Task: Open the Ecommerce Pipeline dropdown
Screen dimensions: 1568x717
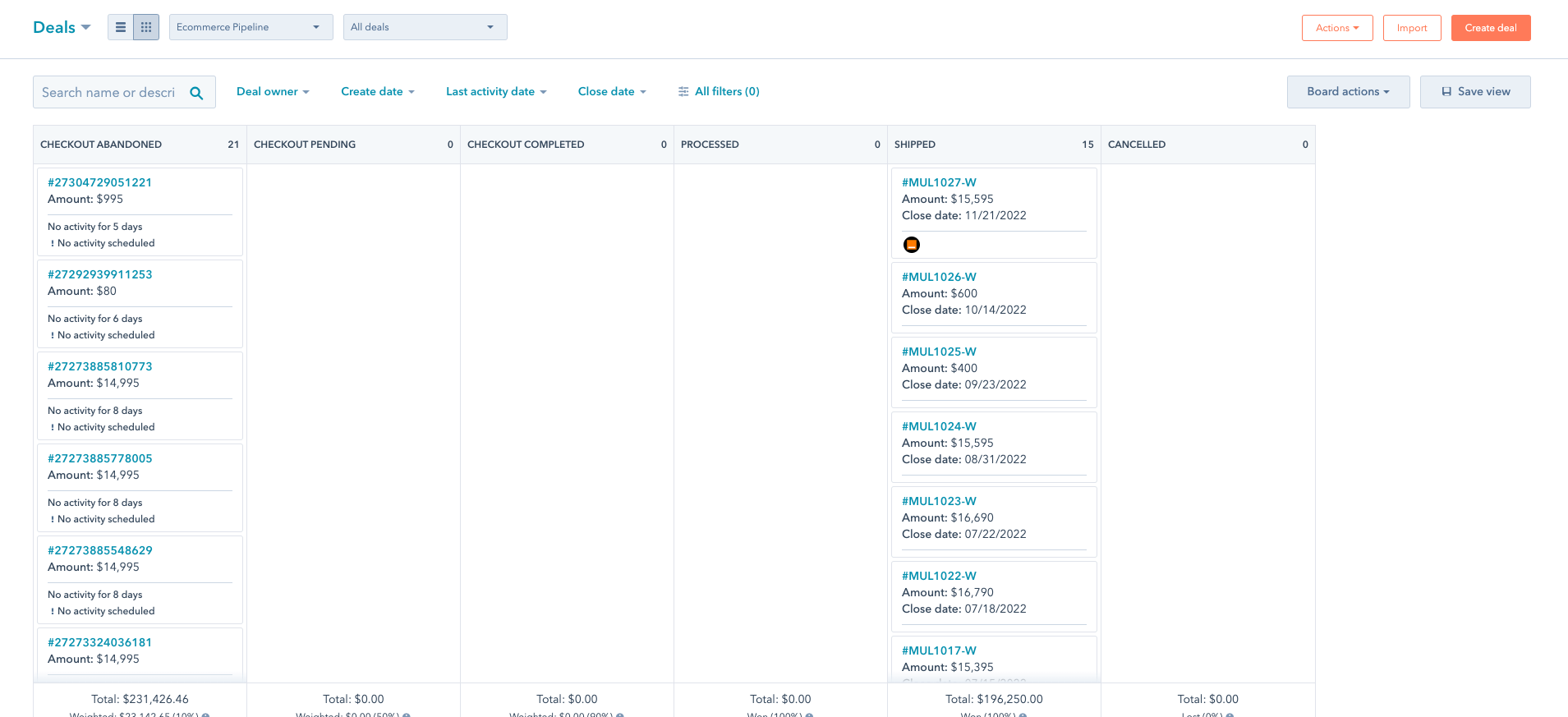Action: [251, 27]
